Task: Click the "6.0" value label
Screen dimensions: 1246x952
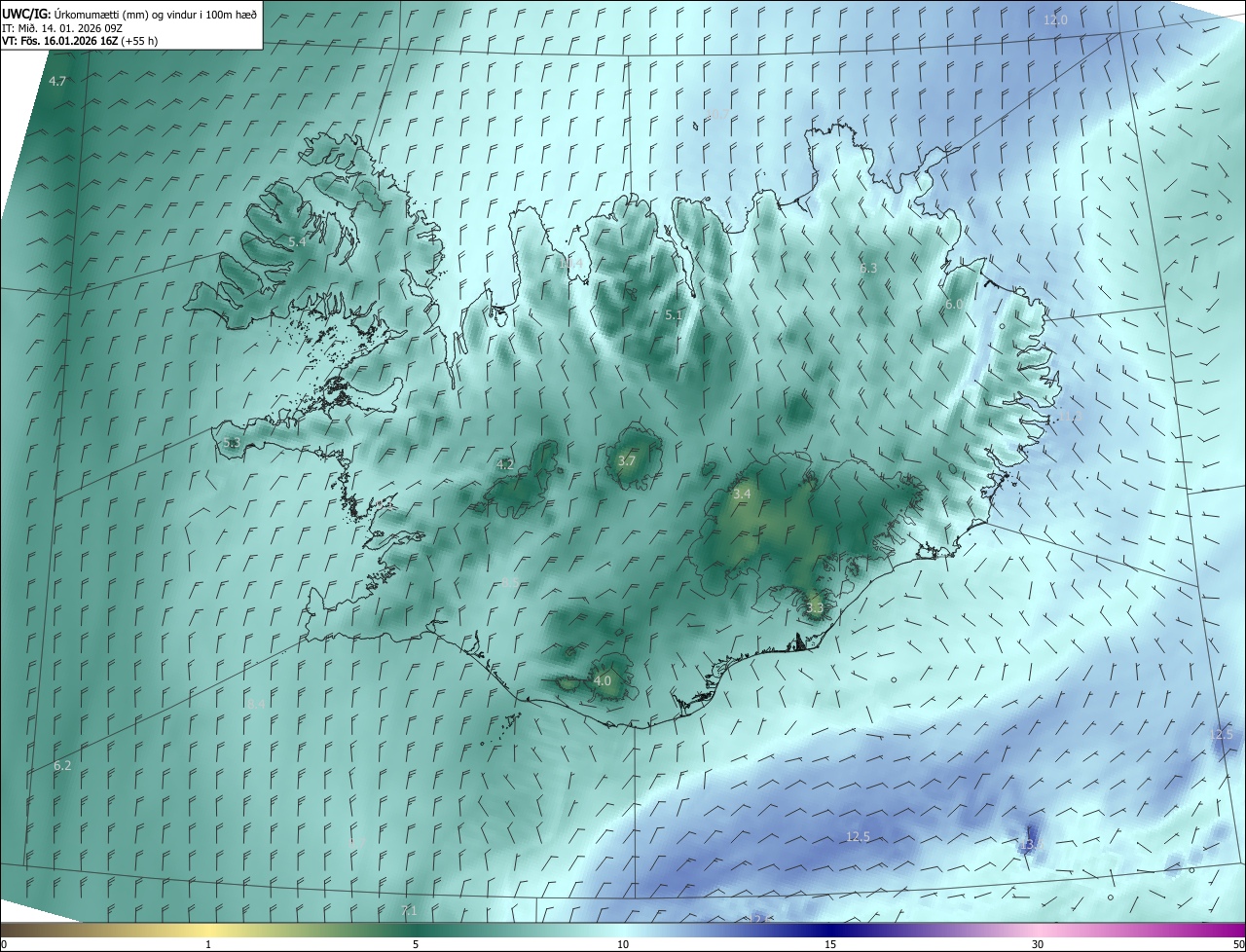Action: pos(954,305)
